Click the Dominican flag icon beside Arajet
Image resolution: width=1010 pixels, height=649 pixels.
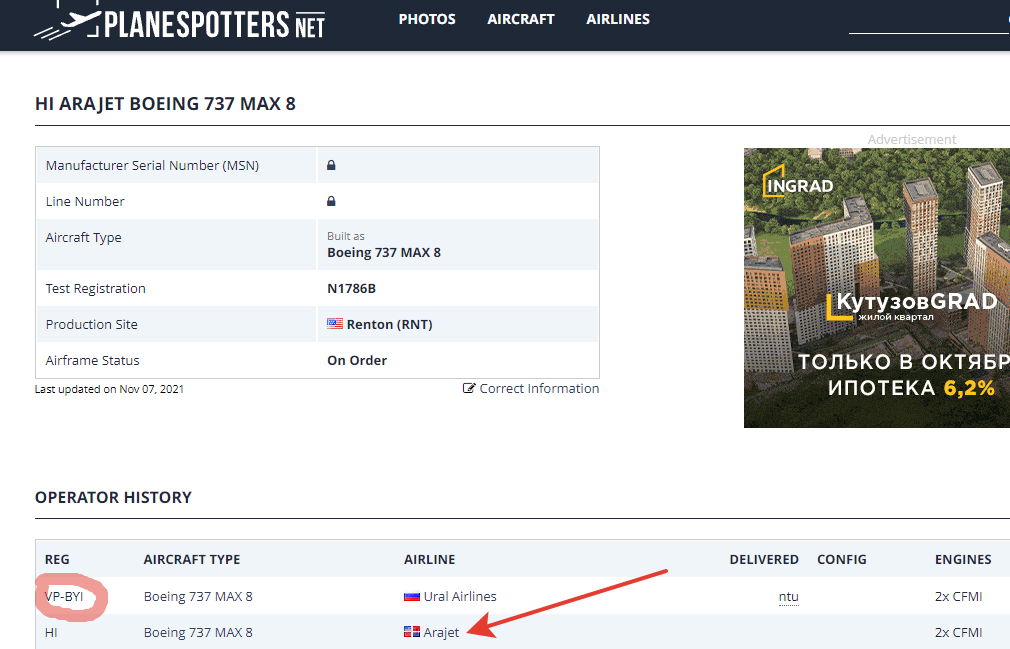(x=412, y=632)
